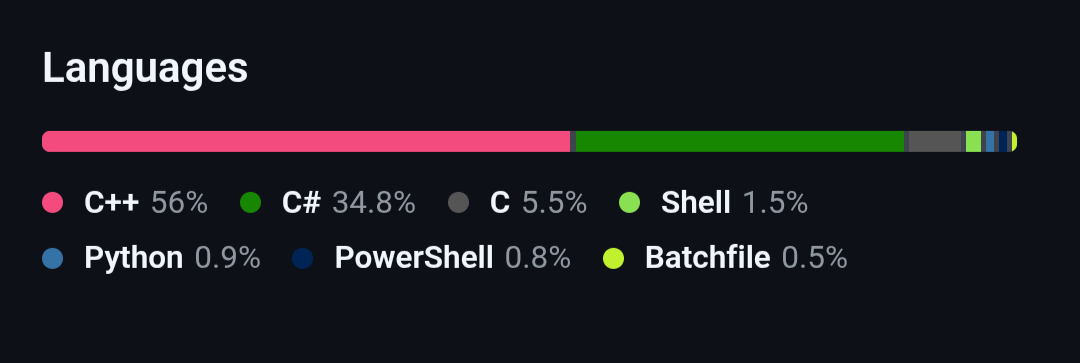Click the gray C language dot
Screen dimensions: 1080x363
click(458, 203)
